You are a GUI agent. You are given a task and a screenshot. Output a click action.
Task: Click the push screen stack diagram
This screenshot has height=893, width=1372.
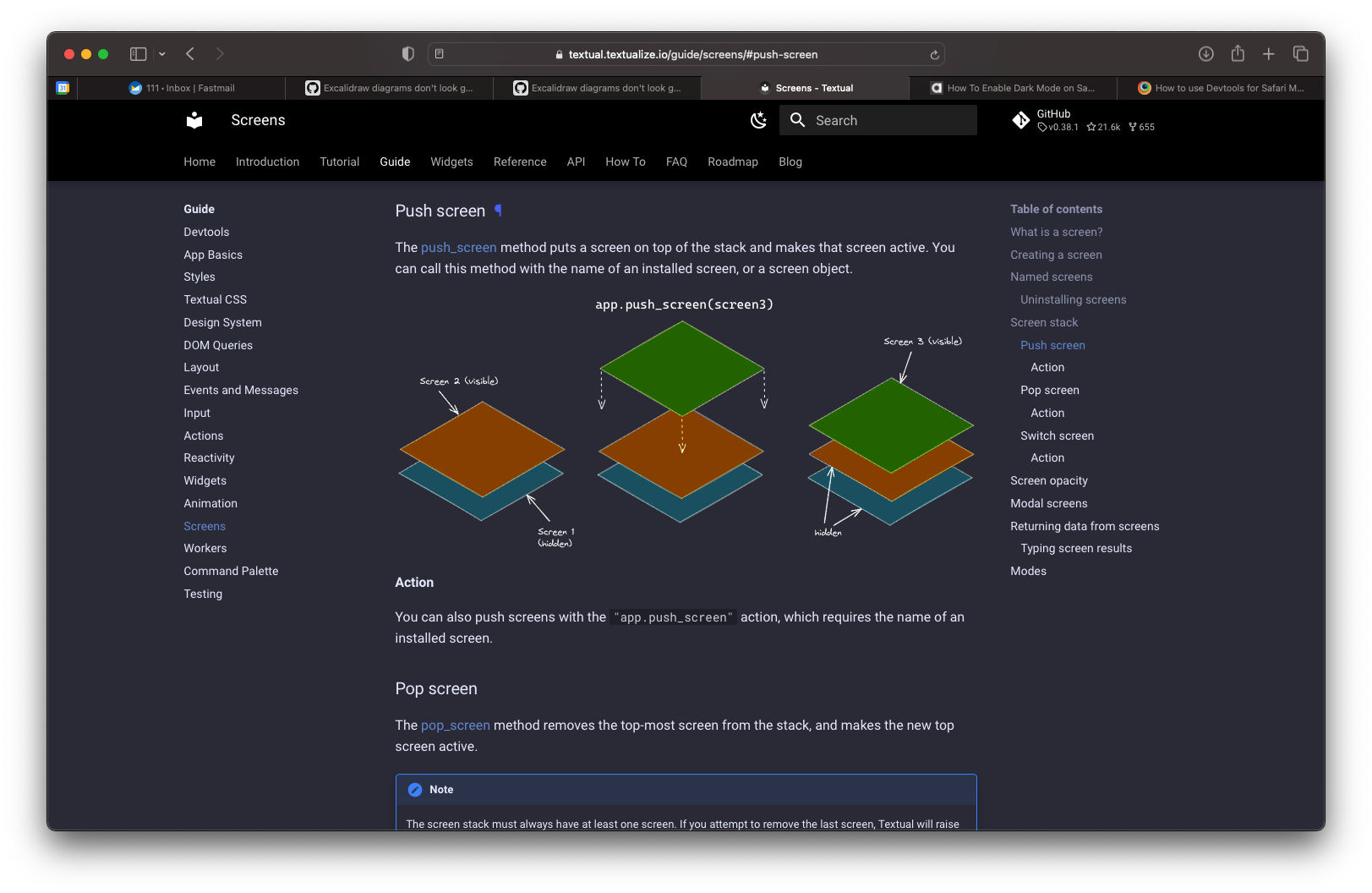click(686, 423)
